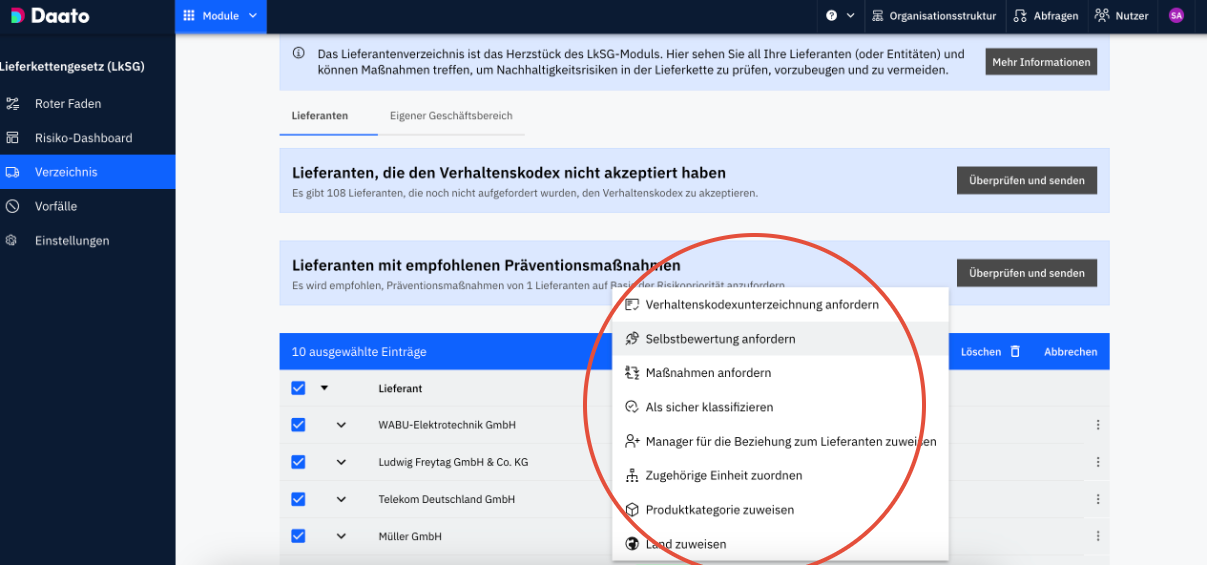
Task: Open Risiko-Dashboard from the sidebar
Action: coord(83,138)
